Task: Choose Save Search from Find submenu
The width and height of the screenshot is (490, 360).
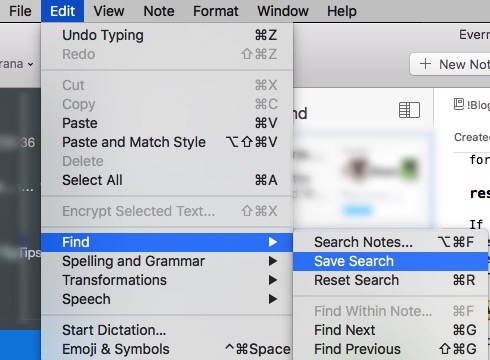Action: click(x=390, y=261)
